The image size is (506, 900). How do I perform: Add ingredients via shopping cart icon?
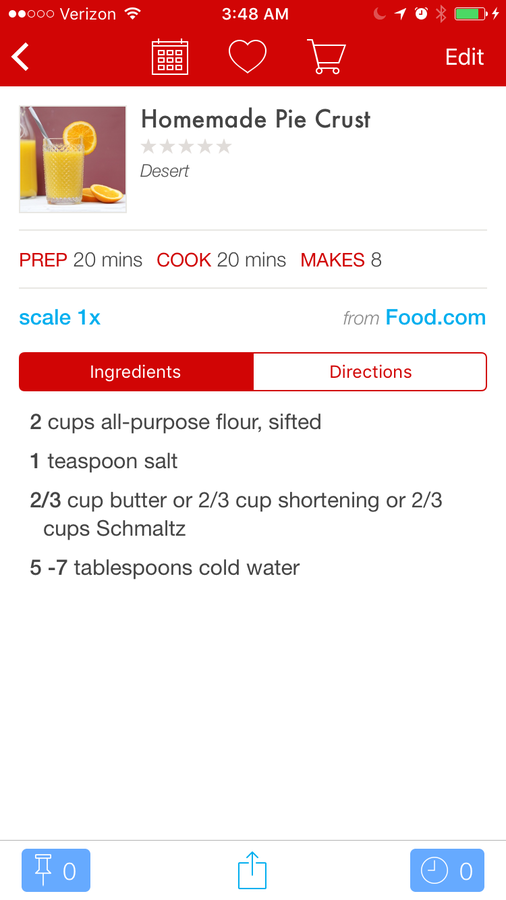(326, 57)
